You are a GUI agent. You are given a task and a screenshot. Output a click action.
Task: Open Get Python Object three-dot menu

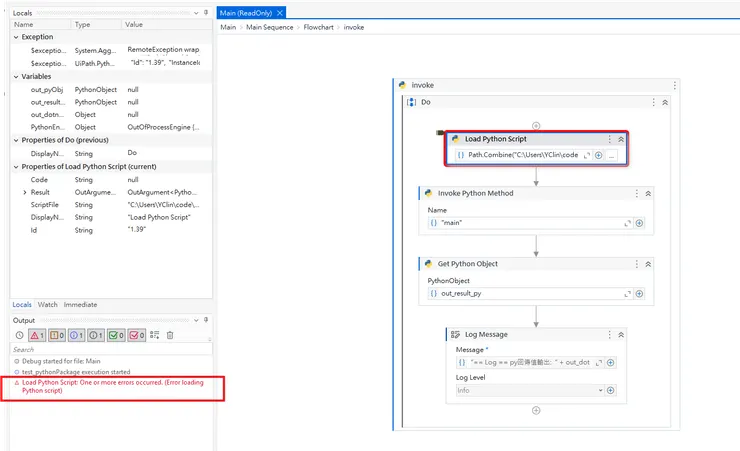coord(637,264)
